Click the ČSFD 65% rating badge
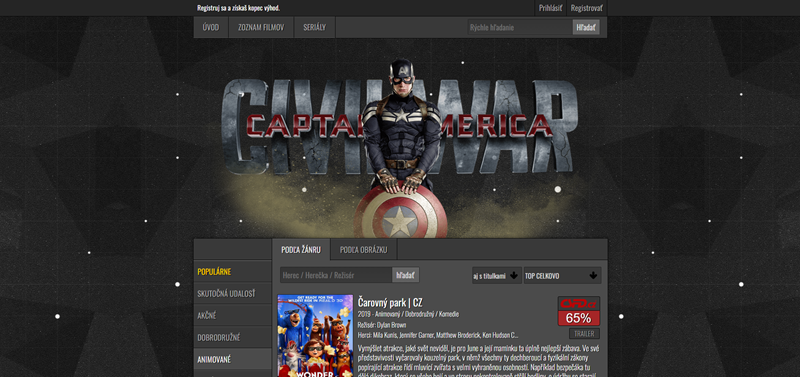Screen dimensions: 800x377 [579, 311]
